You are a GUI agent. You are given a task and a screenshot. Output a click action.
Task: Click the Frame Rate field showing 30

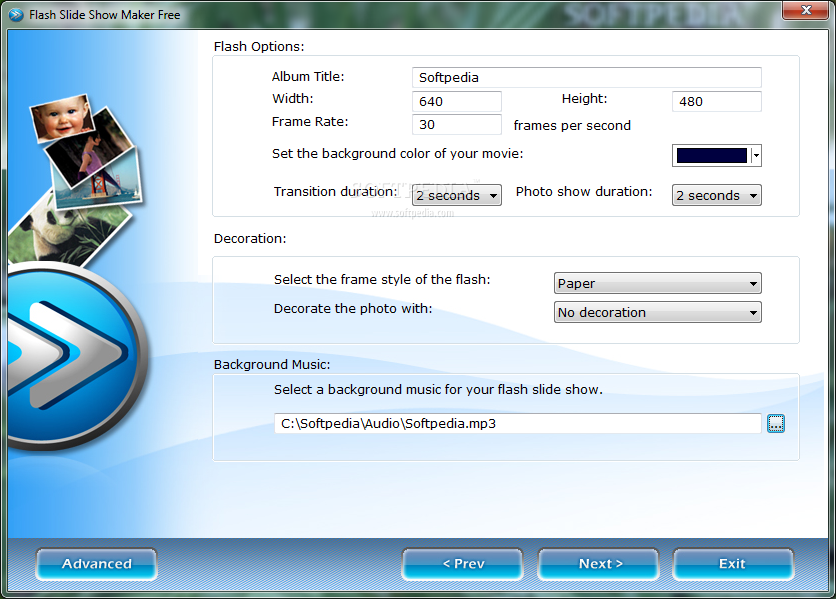[x=456, y=124]
